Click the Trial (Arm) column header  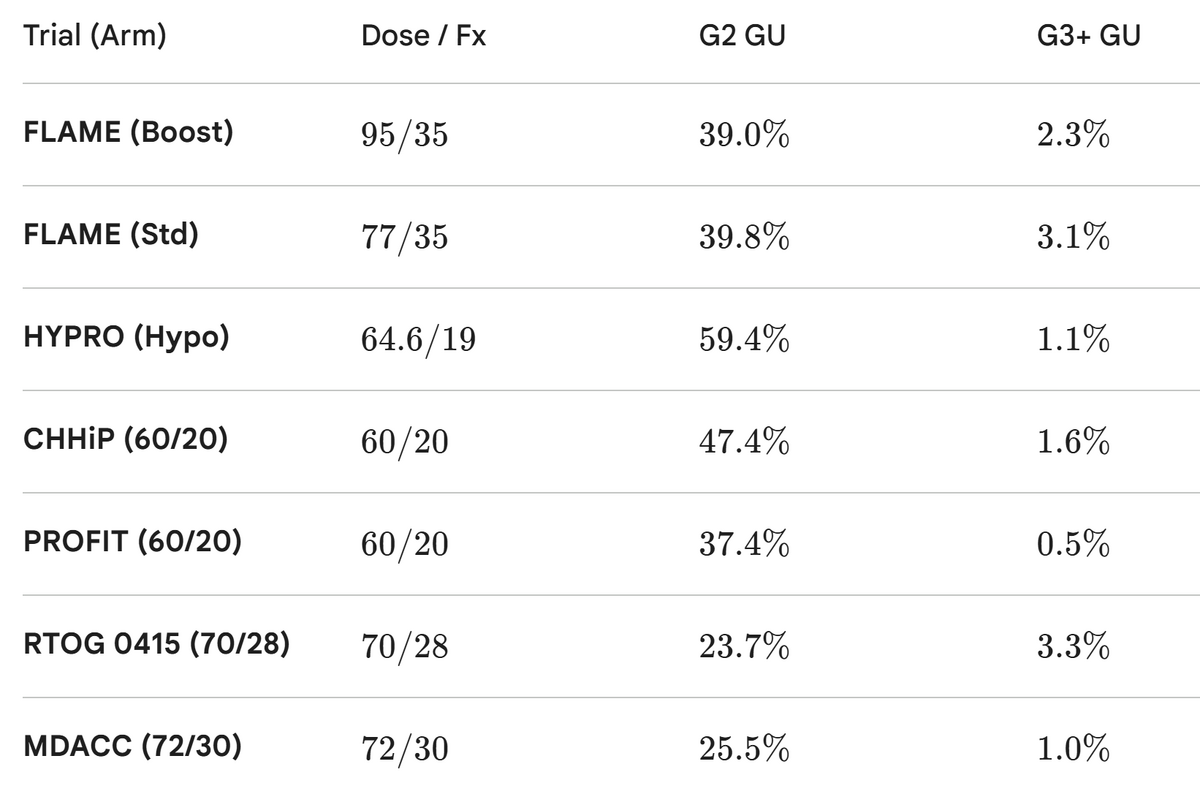click(x=94, y=36)
